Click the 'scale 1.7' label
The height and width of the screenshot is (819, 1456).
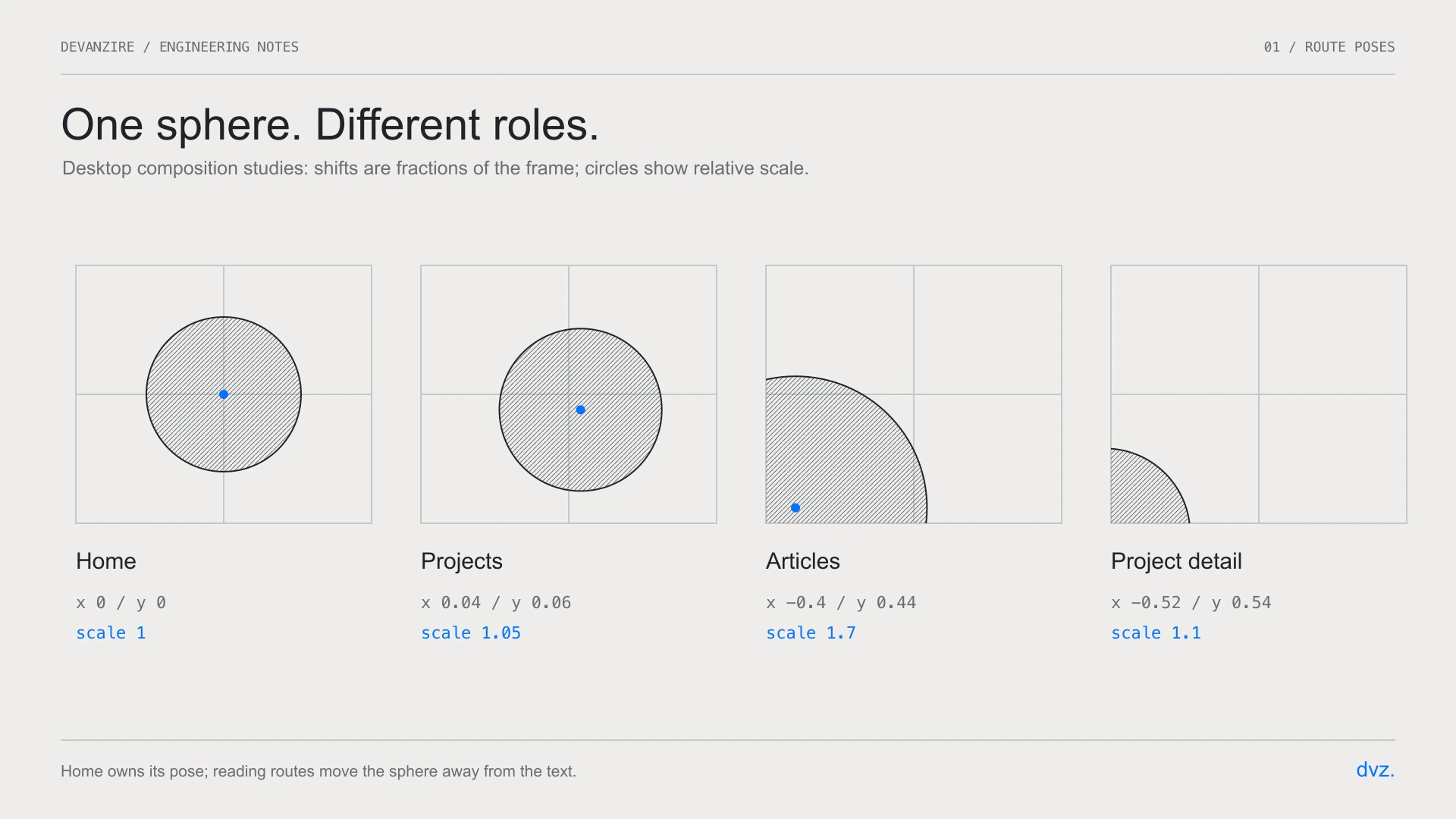[x=811, y=633]
